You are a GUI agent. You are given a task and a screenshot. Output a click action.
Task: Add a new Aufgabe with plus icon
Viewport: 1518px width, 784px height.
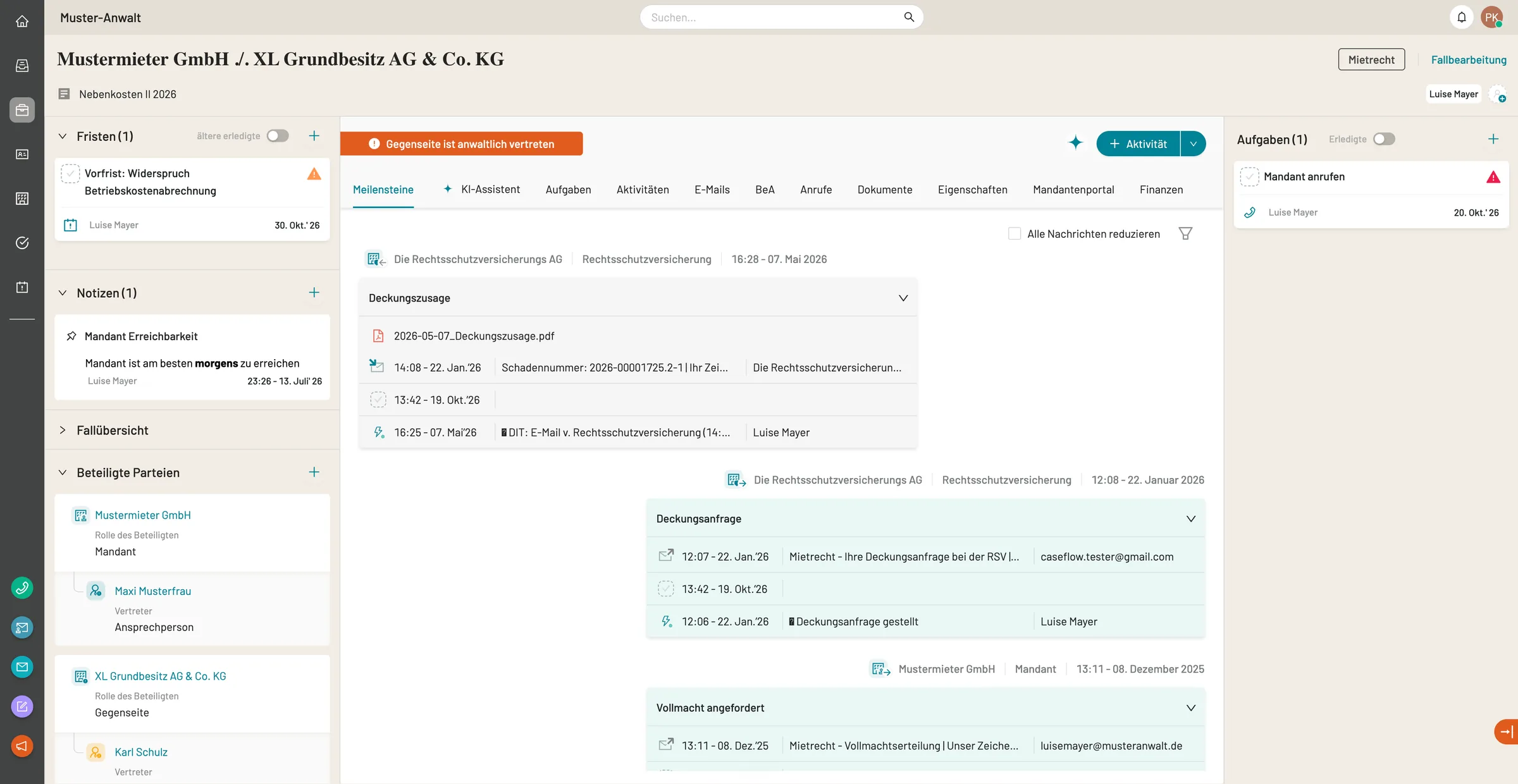point(1493,139)
